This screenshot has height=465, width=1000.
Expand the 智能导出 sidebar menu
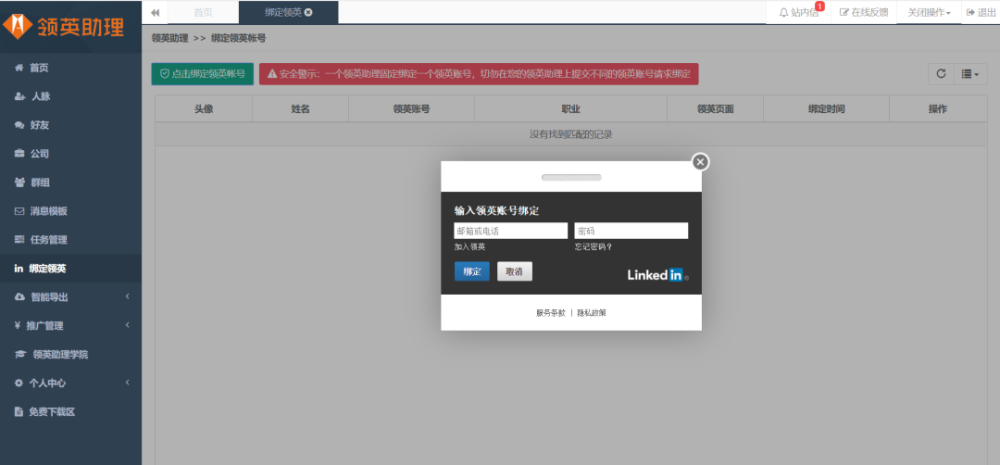[x=71, y=297]
